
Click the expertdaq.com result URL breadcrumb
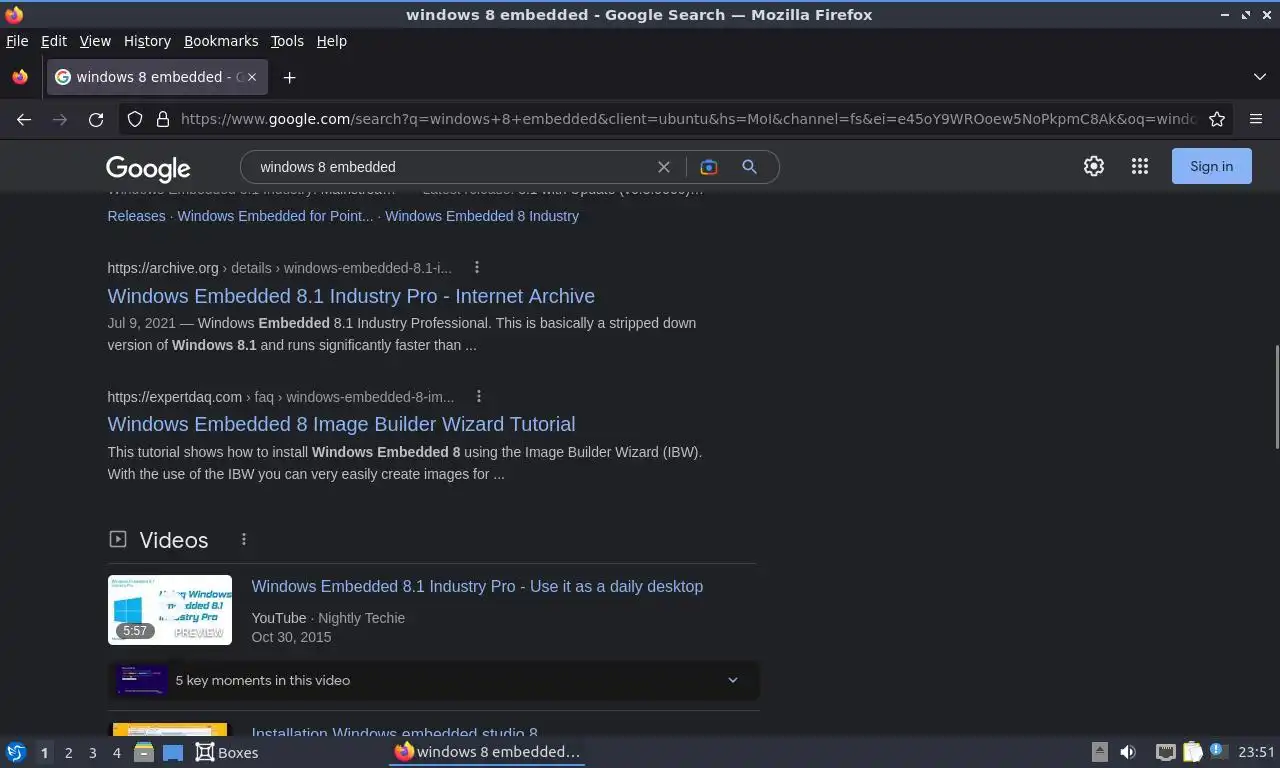[x=281, y=397]
